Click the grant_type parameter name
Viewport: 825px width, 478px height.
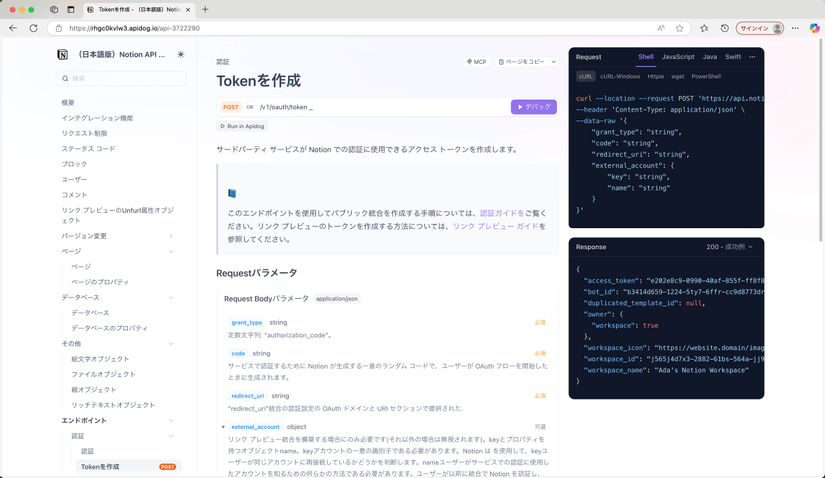246,323
